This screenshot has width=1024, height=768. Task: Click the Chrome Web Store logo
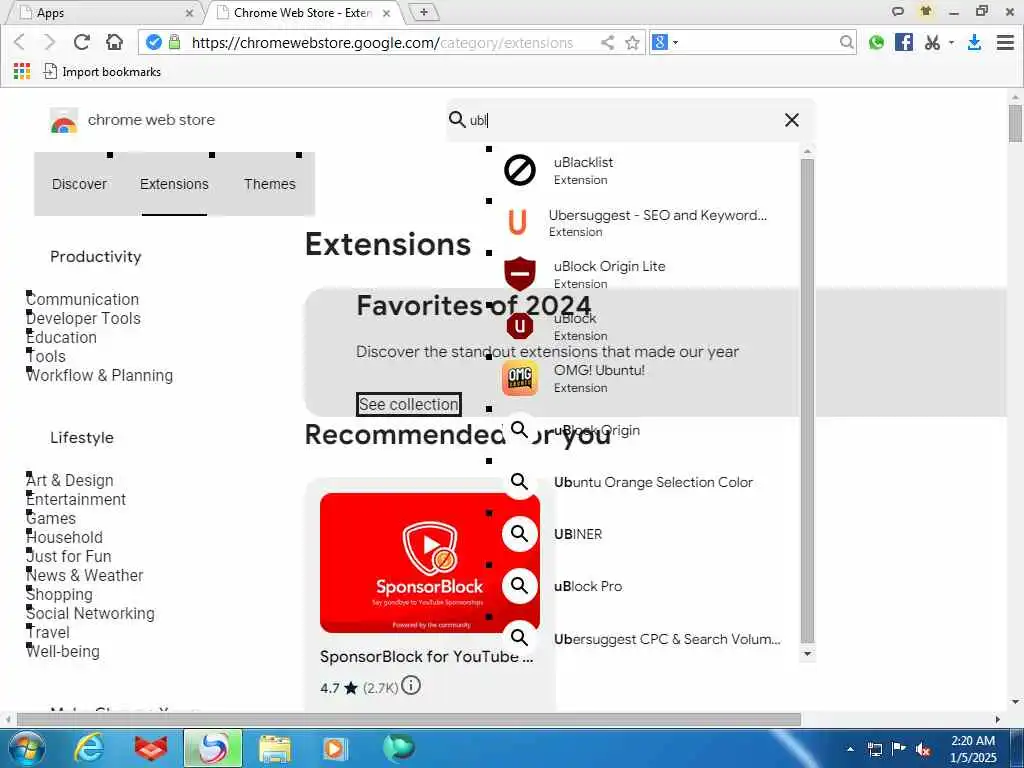(x=63, y=120)
